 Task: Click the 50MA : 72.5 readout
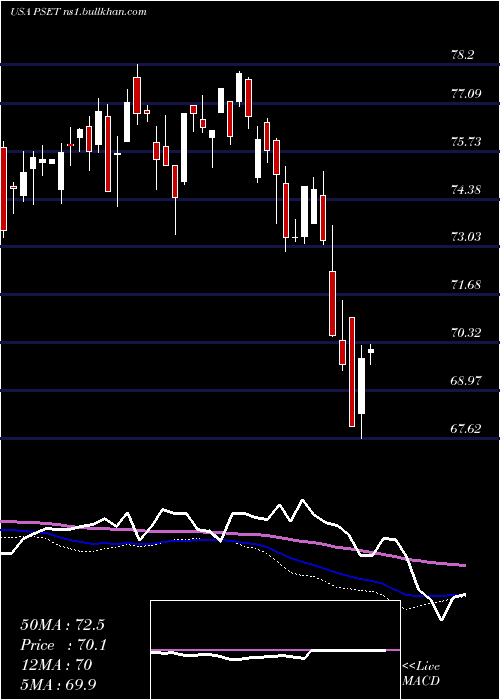point(62,625)
